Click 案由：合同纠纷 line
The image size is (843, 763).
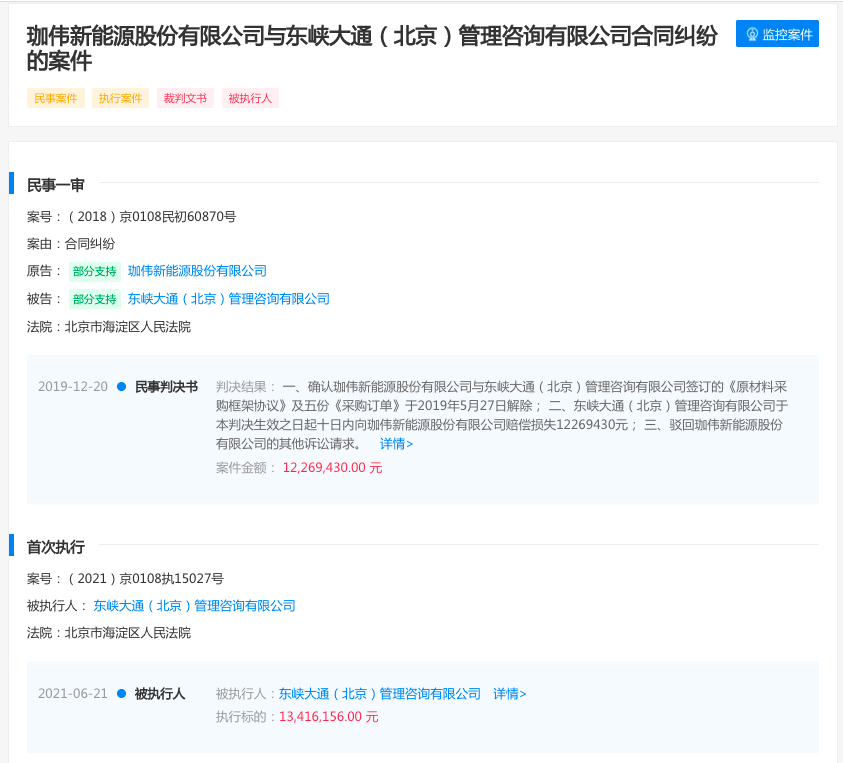pyautogui.click(x=71, y=244)
